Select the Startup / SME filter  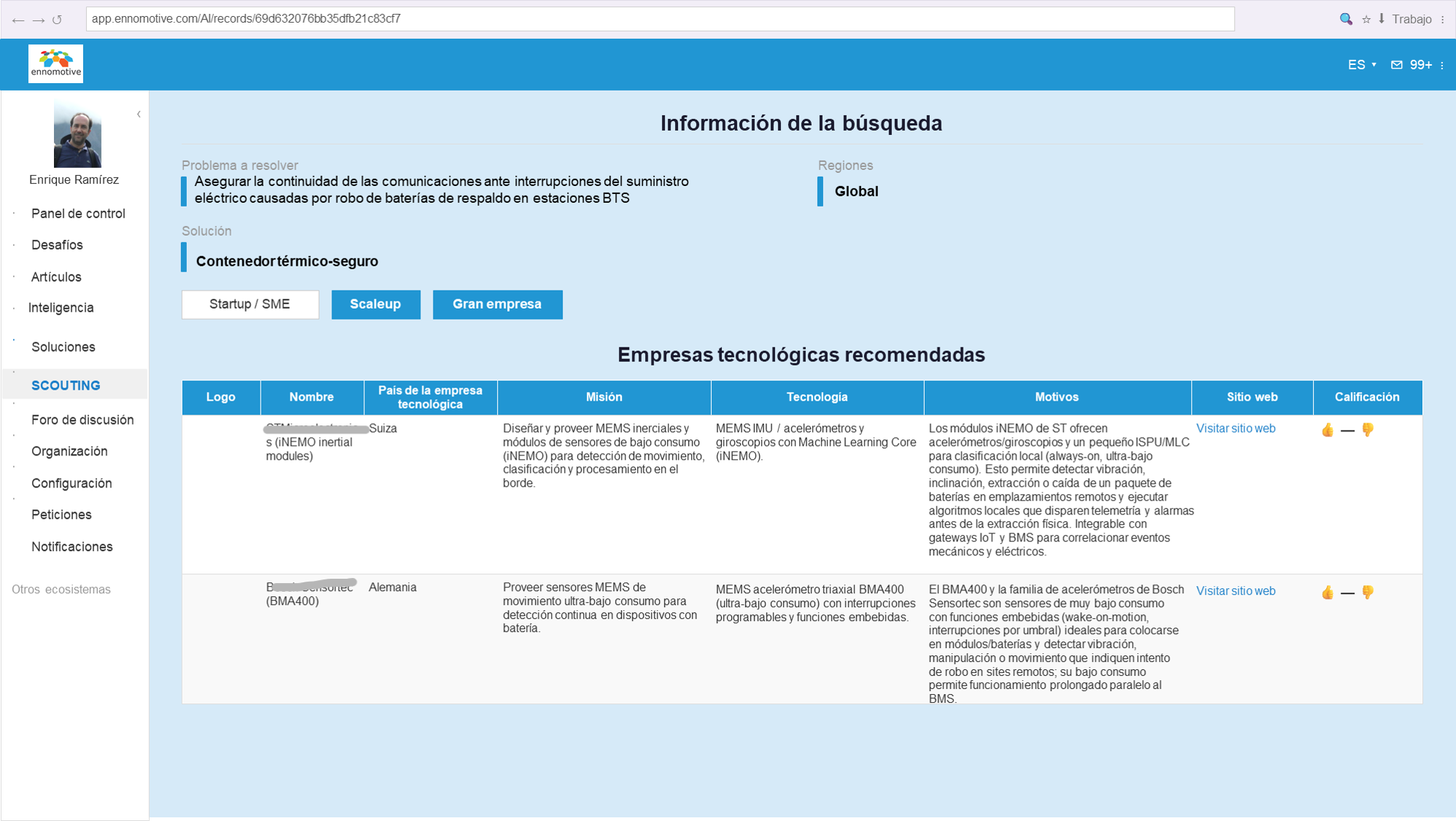coord(250,304)
